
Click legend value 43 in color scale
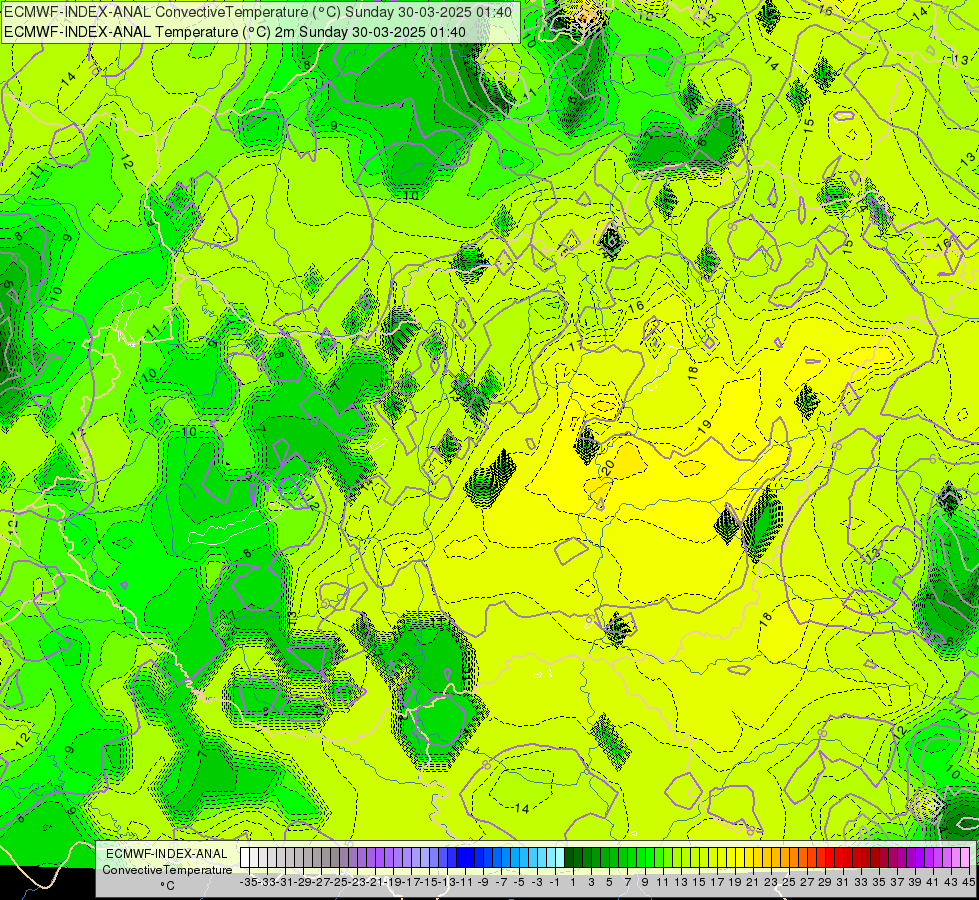pyautogui.click(x=952, y=882)
